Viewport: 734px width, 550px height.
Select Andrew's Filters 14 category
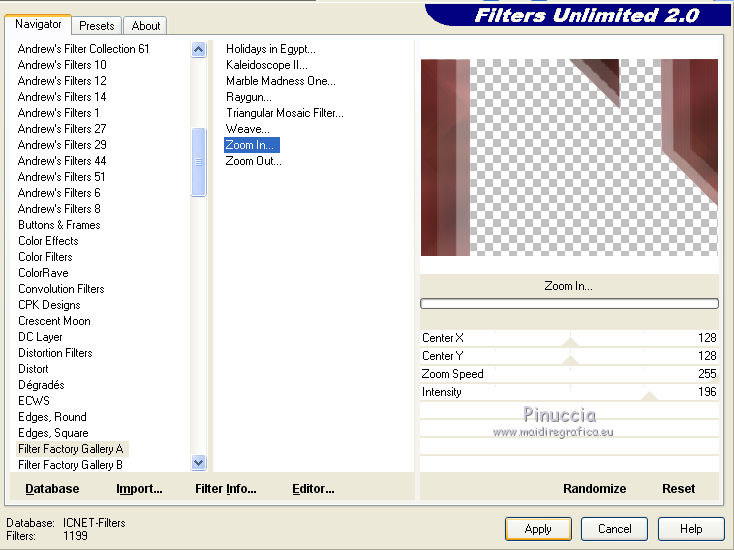(x=62, y=96)
